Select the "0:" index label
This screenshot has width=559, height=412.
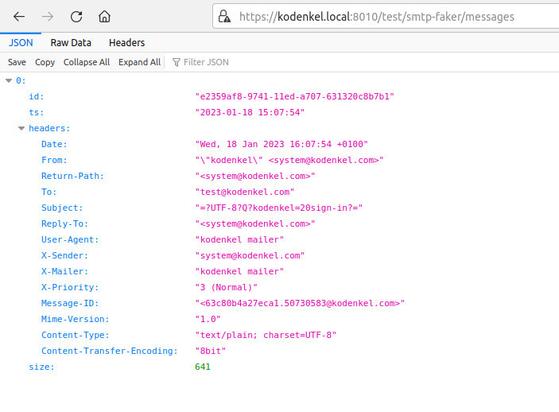coord(21,81)
